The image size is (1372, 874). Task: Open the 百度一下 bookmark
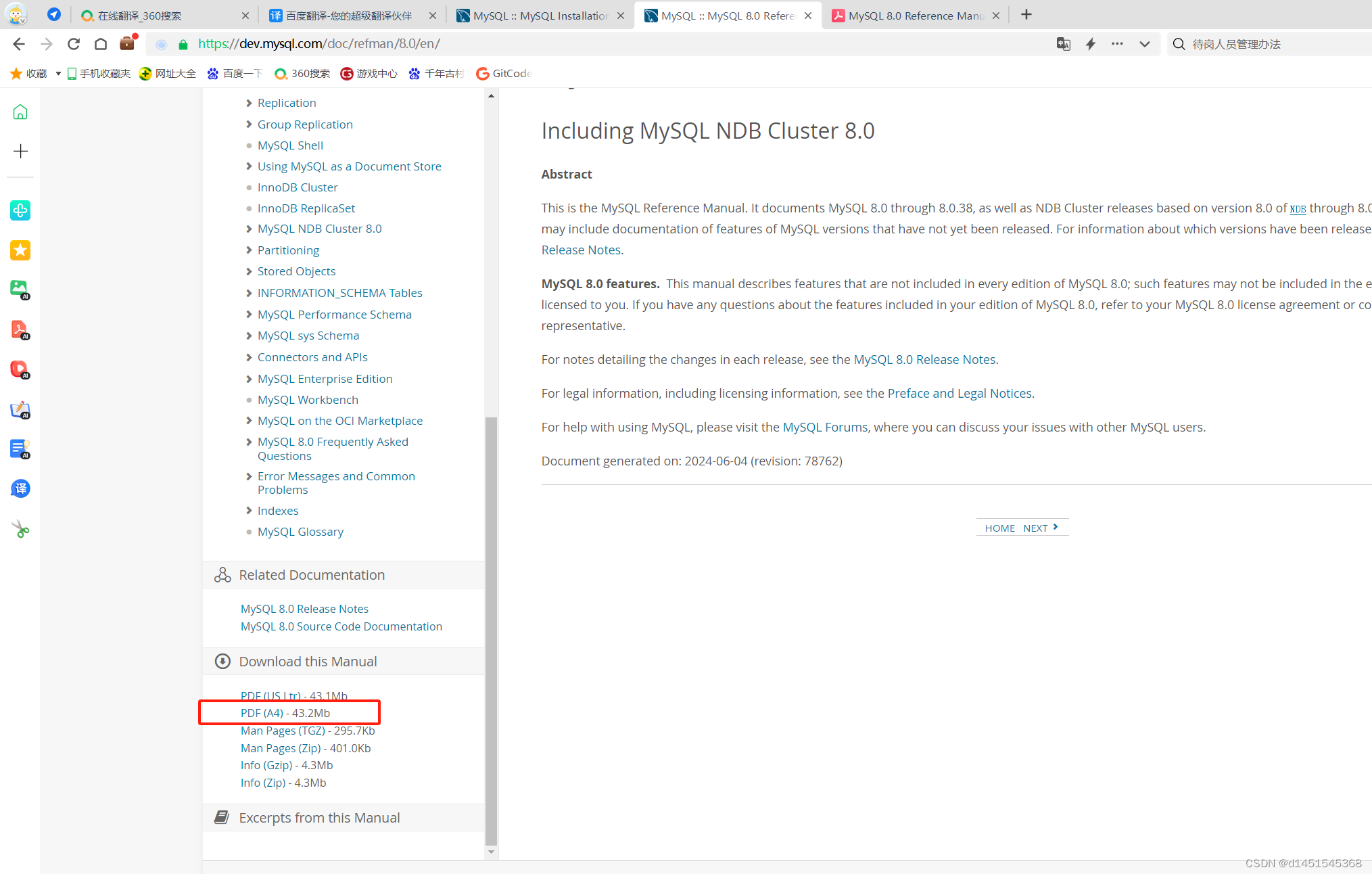pyautogui.click(x=235, y=73)
